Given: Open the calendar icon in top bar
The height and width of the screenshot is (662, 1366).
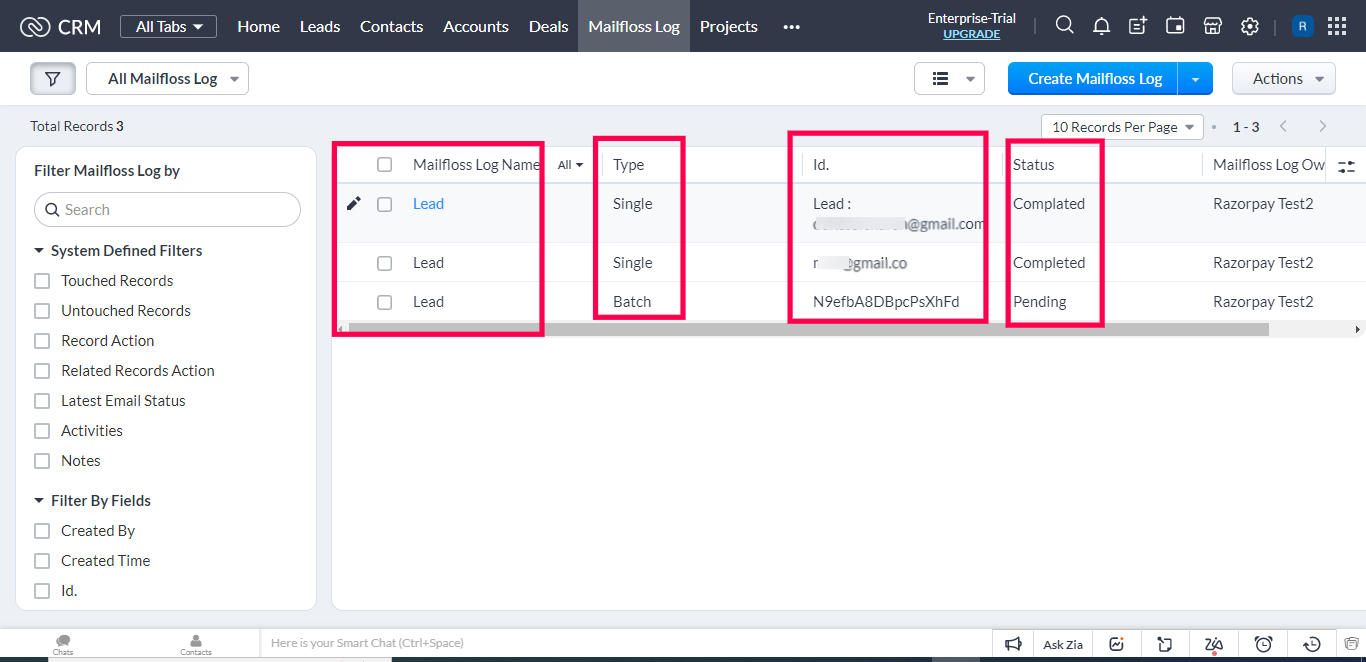Looking at the screenshot, I should (x=1175, y=26).
